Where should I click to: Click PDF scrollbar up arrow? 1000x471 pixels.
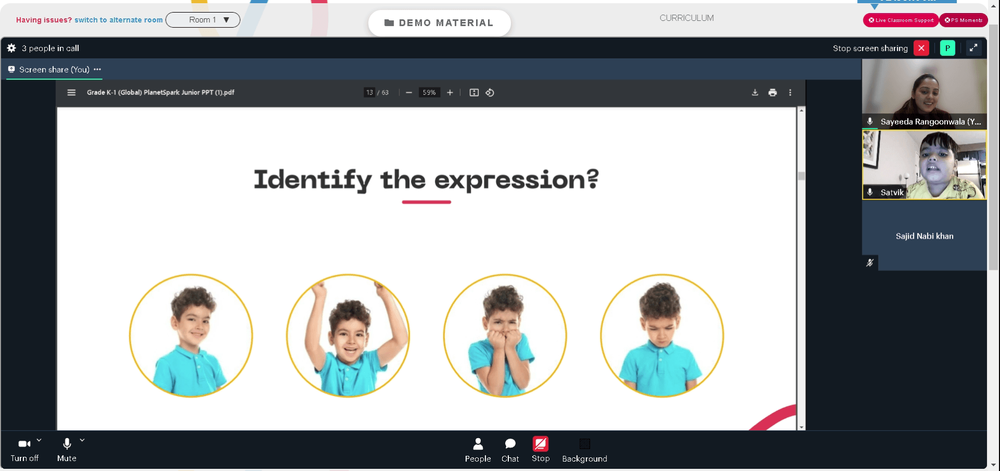802,111
